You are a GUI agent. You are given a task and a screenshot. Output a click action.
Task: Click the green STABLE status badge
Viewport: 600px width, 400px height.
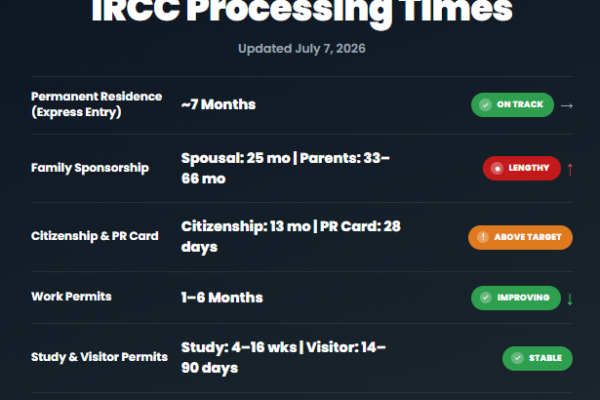537,358
